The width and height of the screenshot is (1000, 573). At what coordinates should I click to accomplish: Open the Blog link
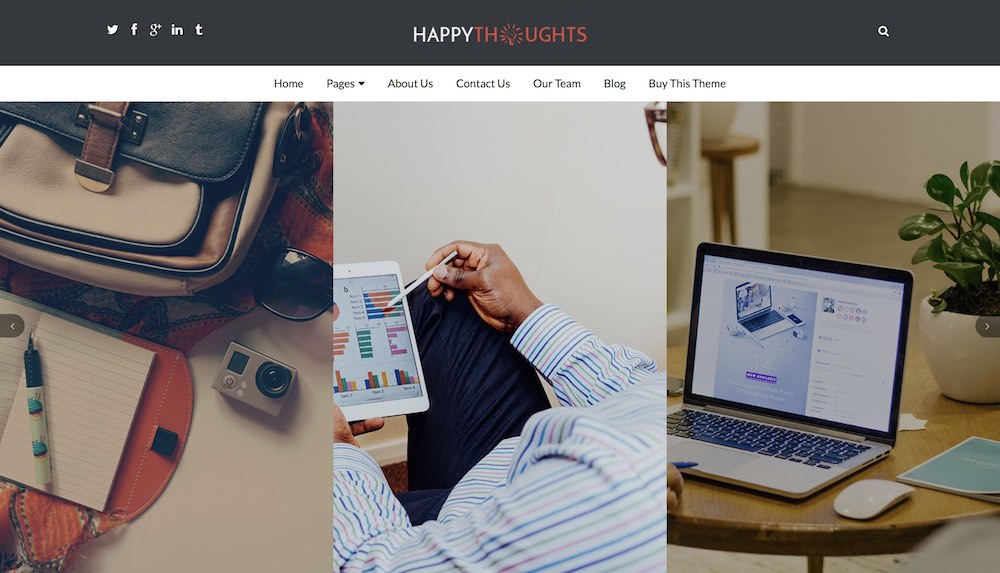coord(614,84)
